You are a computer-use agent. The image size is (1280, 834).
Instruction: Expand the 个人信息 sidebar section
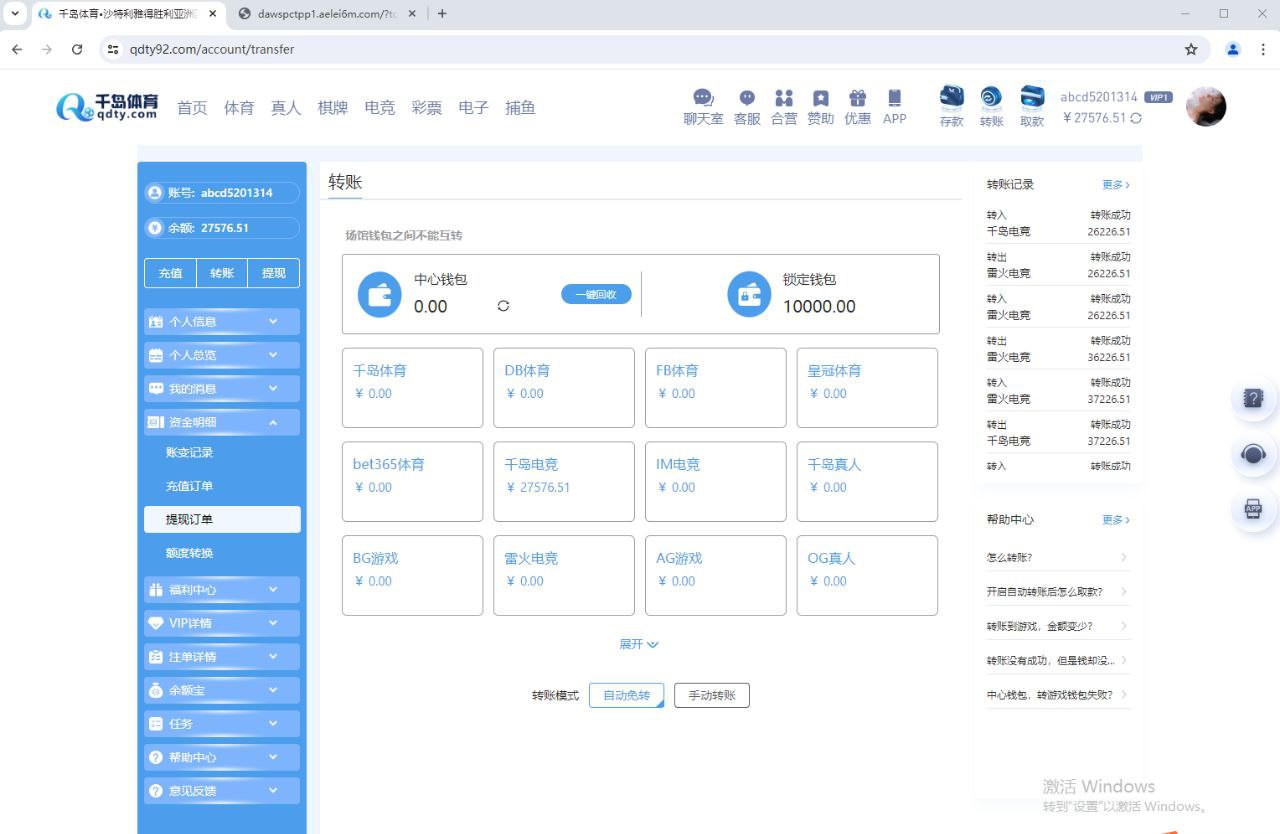[222, 322]
